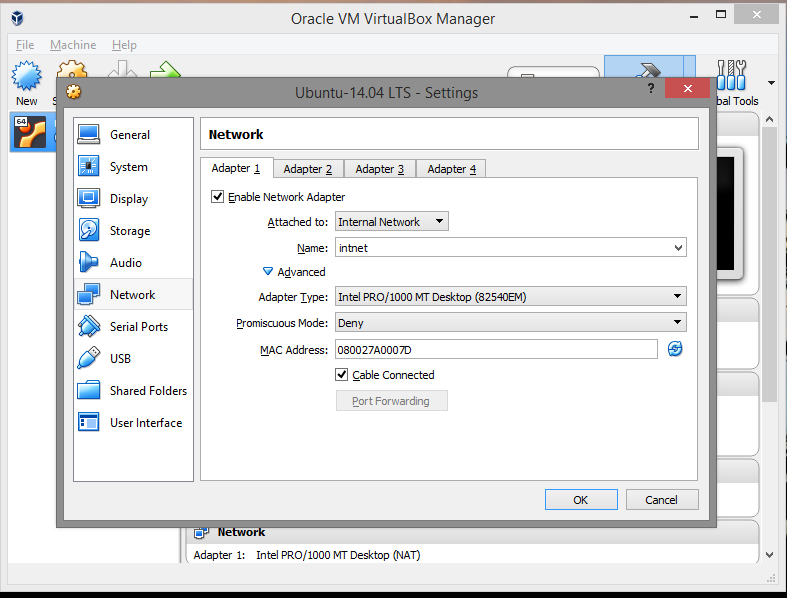Open the internal network Name combo box arrow
Image resolution: width=787 pixels, height=598 pixels.
(678, 248)
